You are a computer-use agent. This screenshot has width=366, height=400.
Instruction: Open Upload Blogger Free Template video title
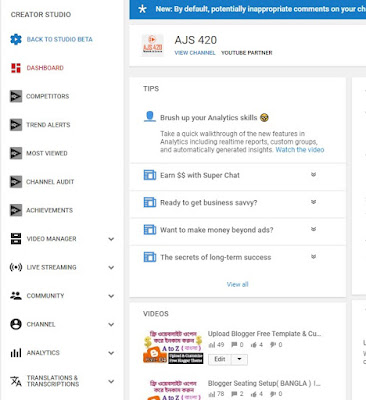point(265,334)
